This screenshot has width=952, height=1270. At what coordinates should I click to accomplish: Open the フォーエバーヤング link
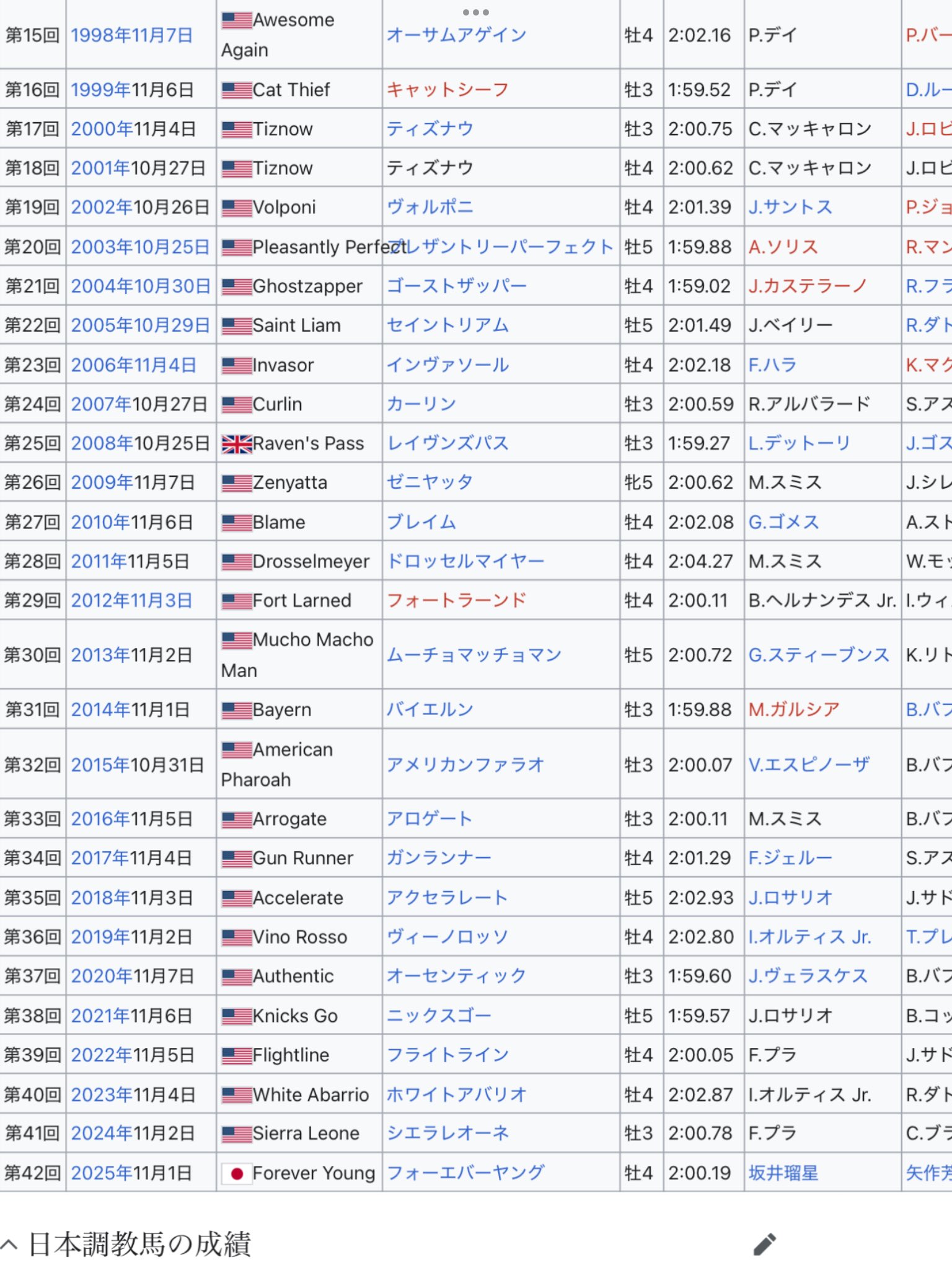coord(465,1173)
